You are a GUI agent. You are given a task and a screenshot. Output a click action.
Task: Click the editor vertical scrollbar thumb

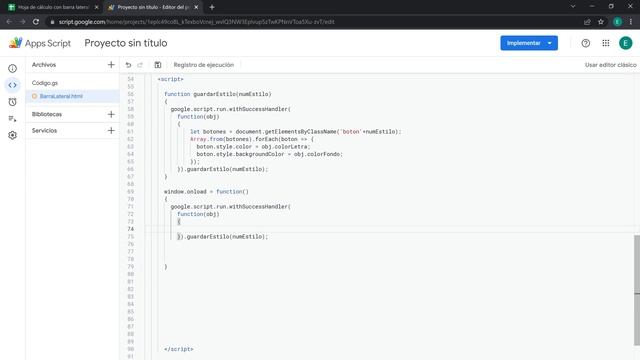click(637, 290)
